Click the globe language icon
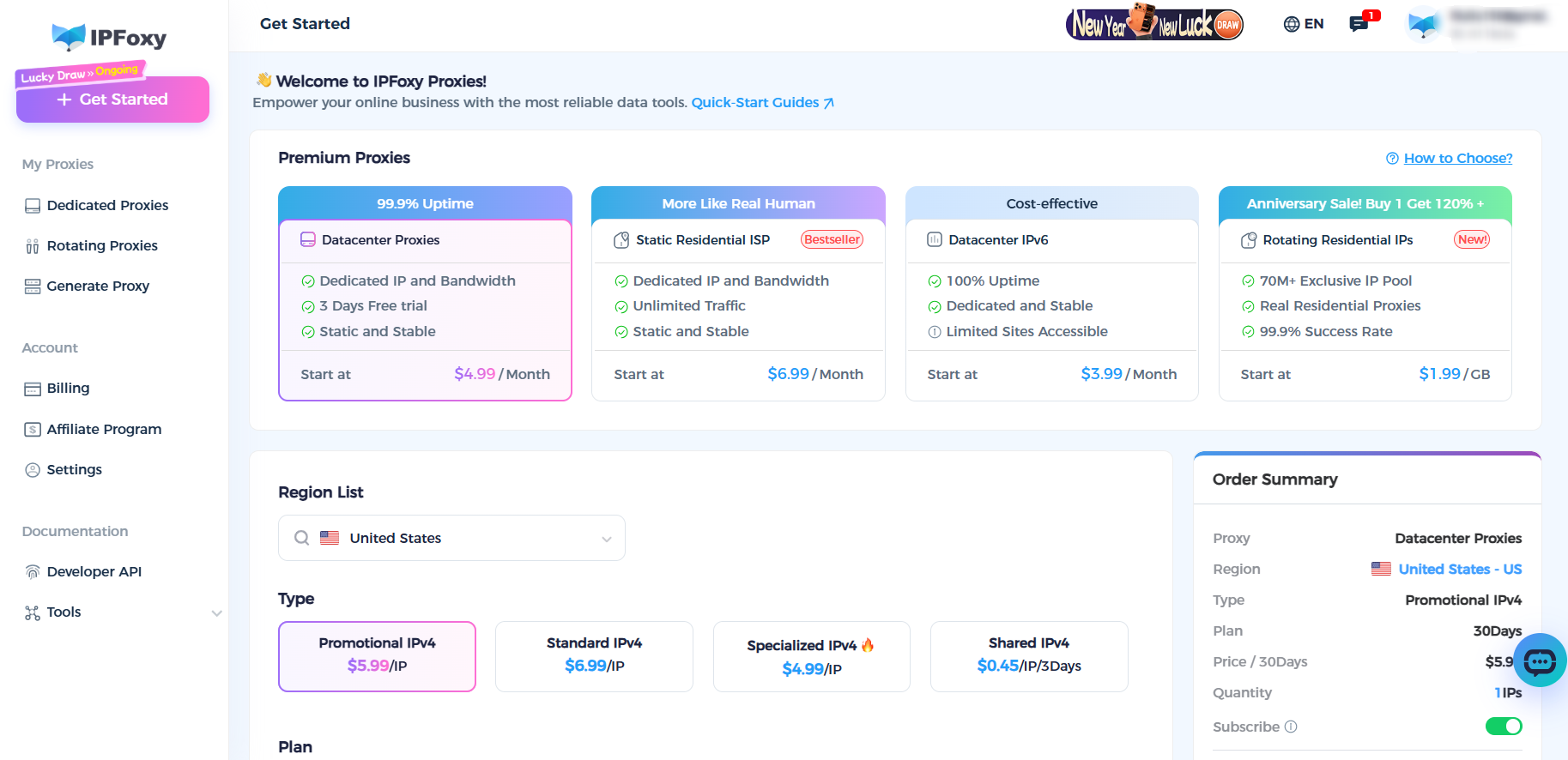This screenshot has height=760, width=1568. coord(1291,24)
